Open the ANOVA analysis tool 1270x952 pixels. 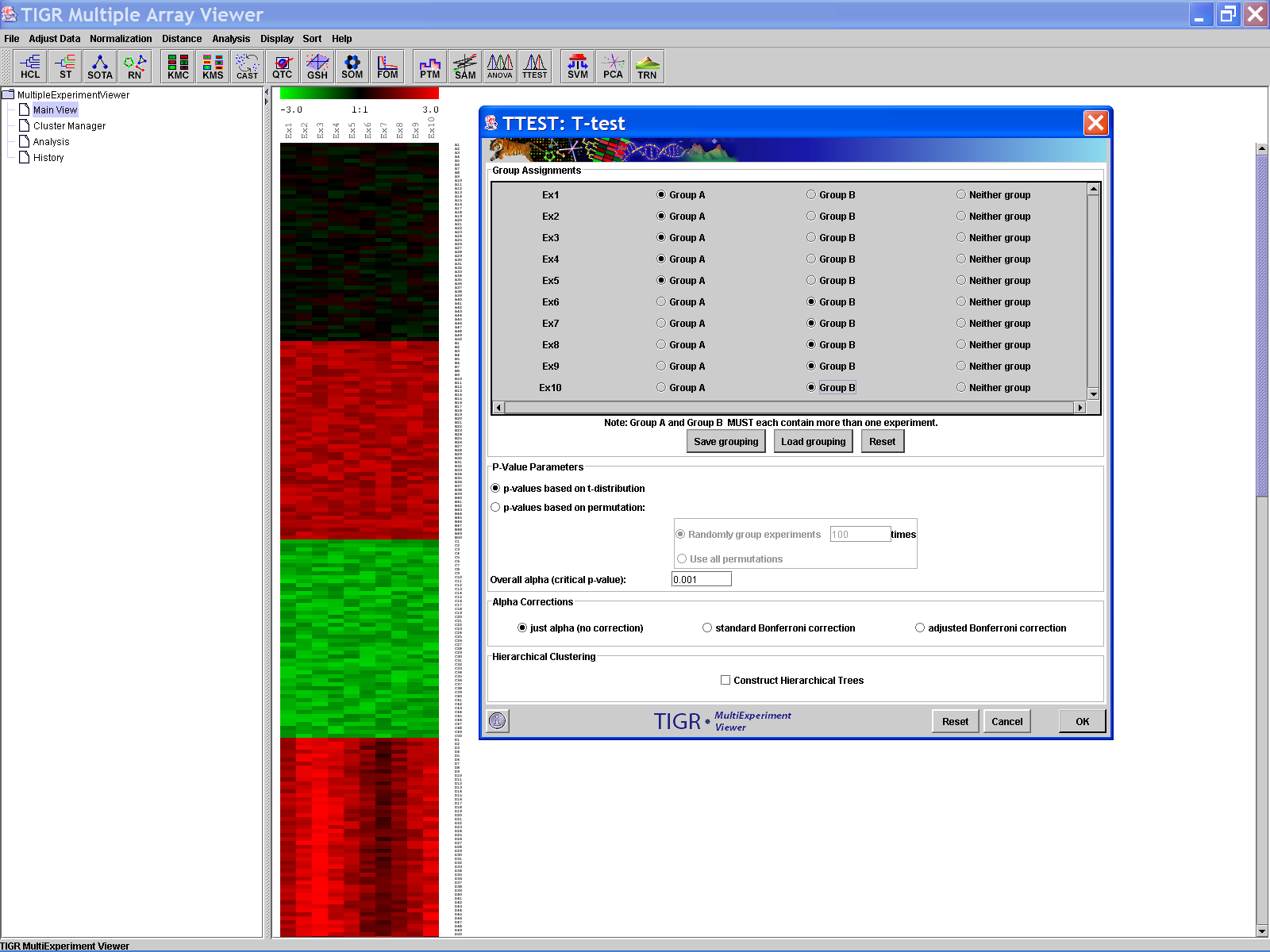click(500, 67)
